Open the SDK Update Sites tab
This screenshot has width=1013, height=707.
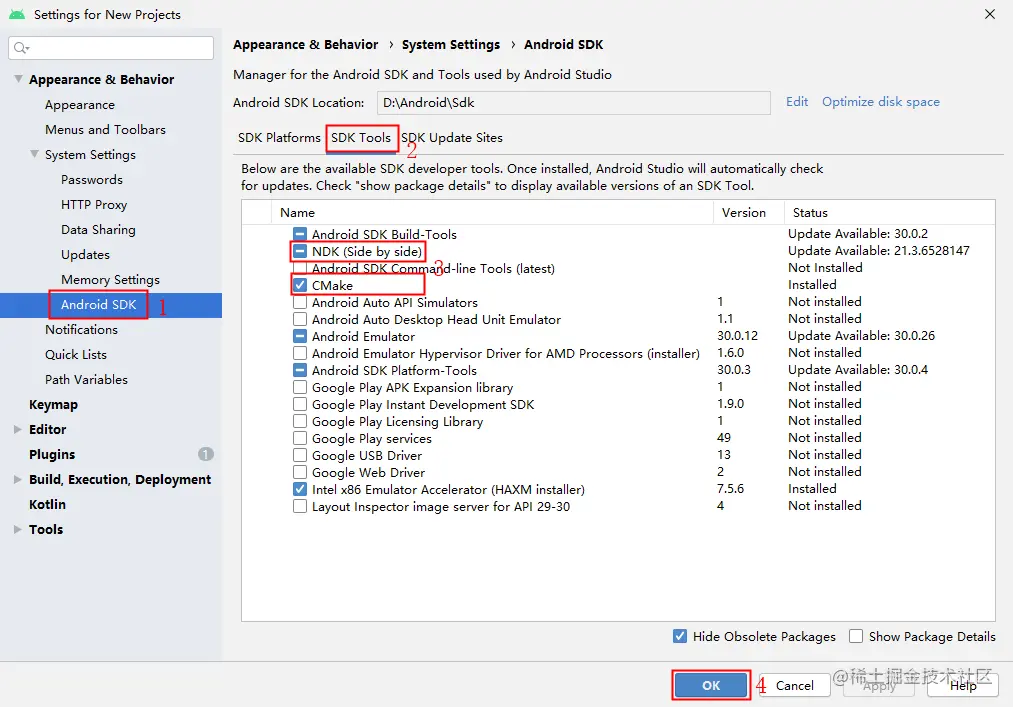(x=452, y=138)
